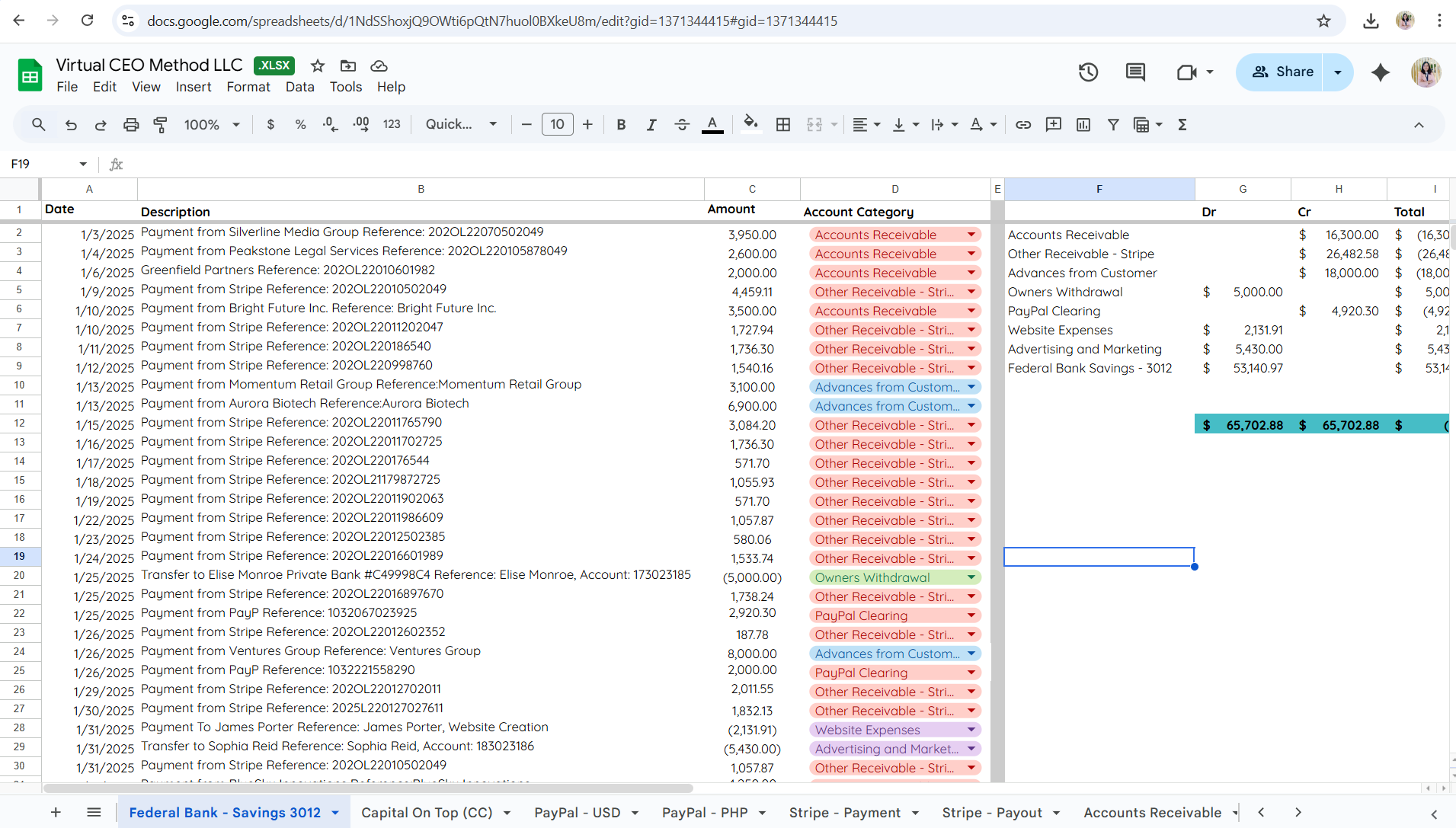Open the more number formats 123 menu
The height and width of the screenshot is (828, 1456).
(x=392, y=124)
